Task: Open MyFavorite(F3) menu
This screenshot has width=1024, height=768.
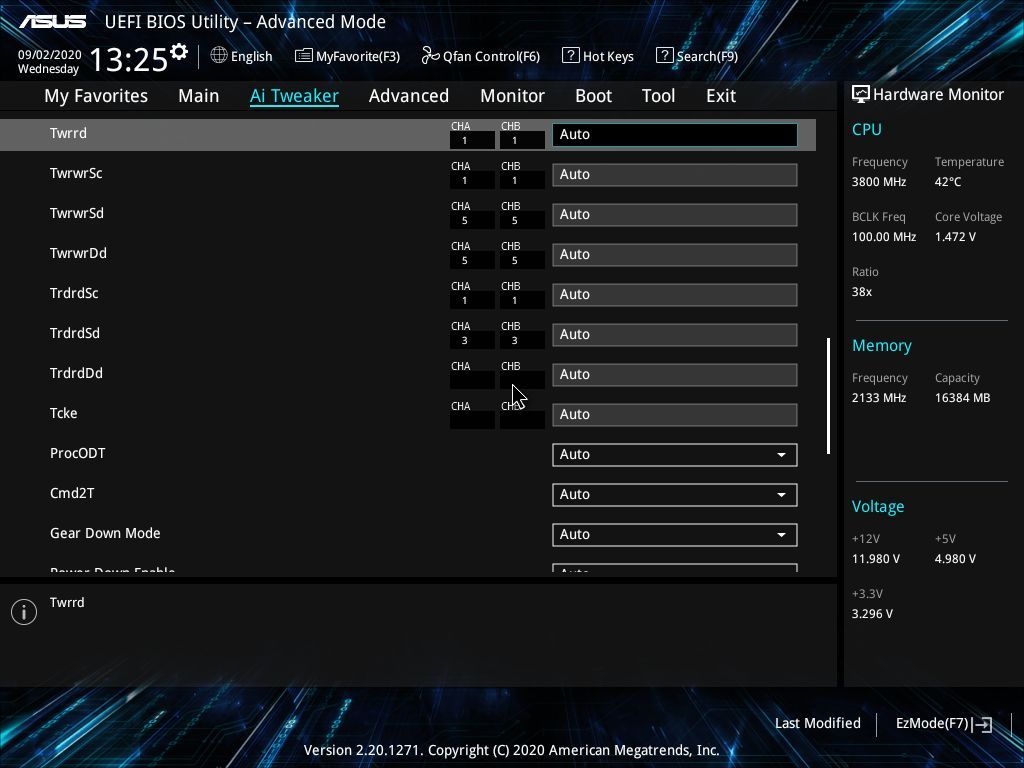Action: click(358, 56)
